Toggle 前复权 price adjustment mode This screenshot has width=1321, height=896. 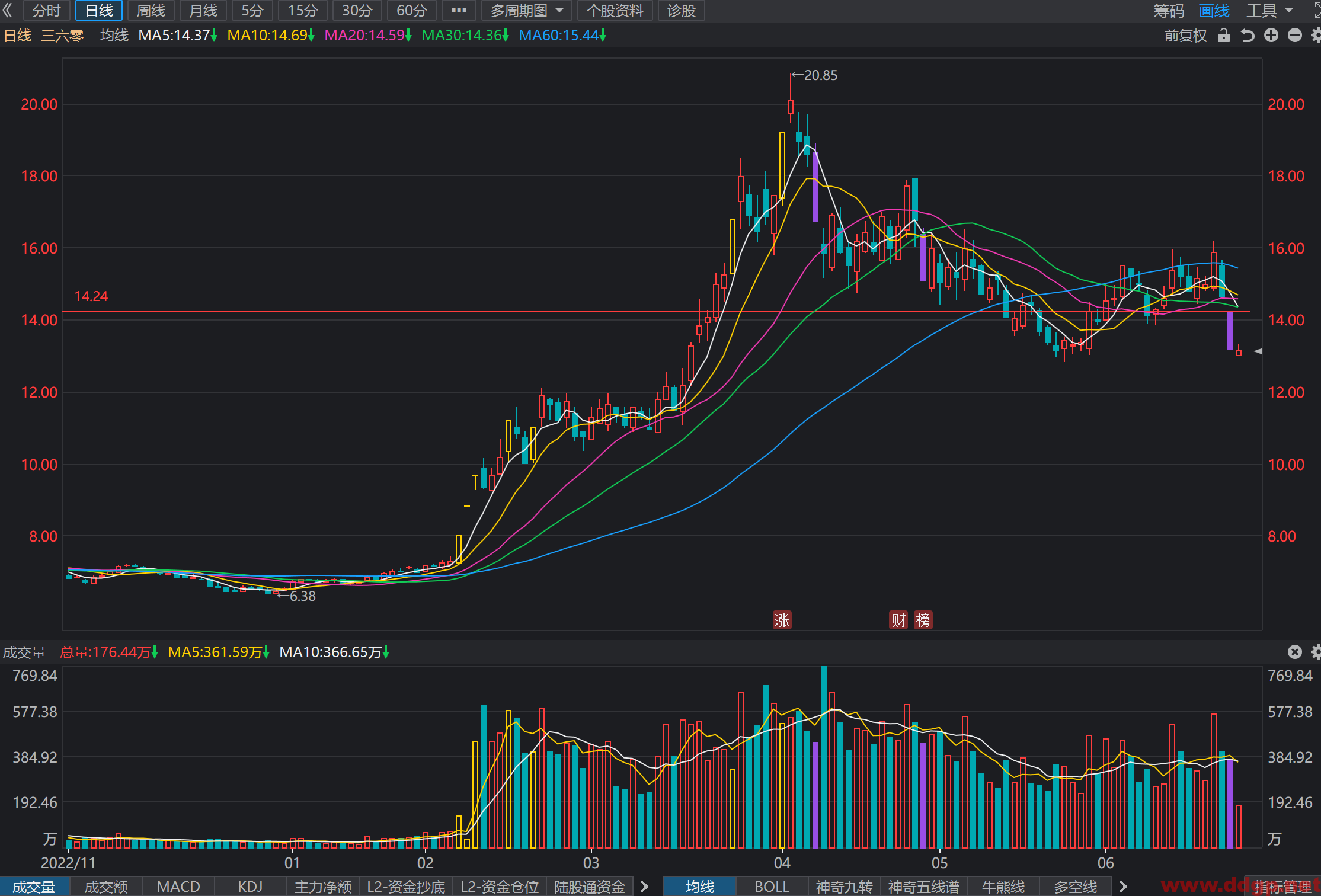pos(1185,36)
